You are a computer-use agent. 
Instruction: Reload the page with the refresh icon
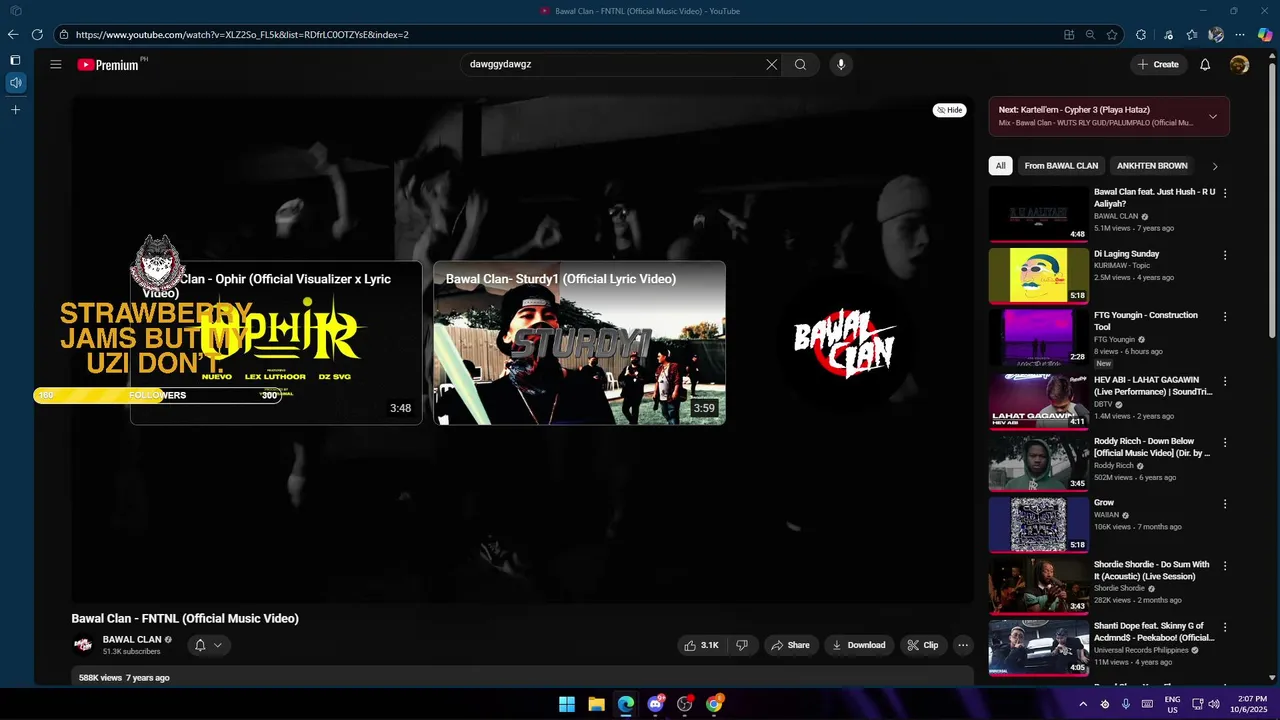(37, 34)
